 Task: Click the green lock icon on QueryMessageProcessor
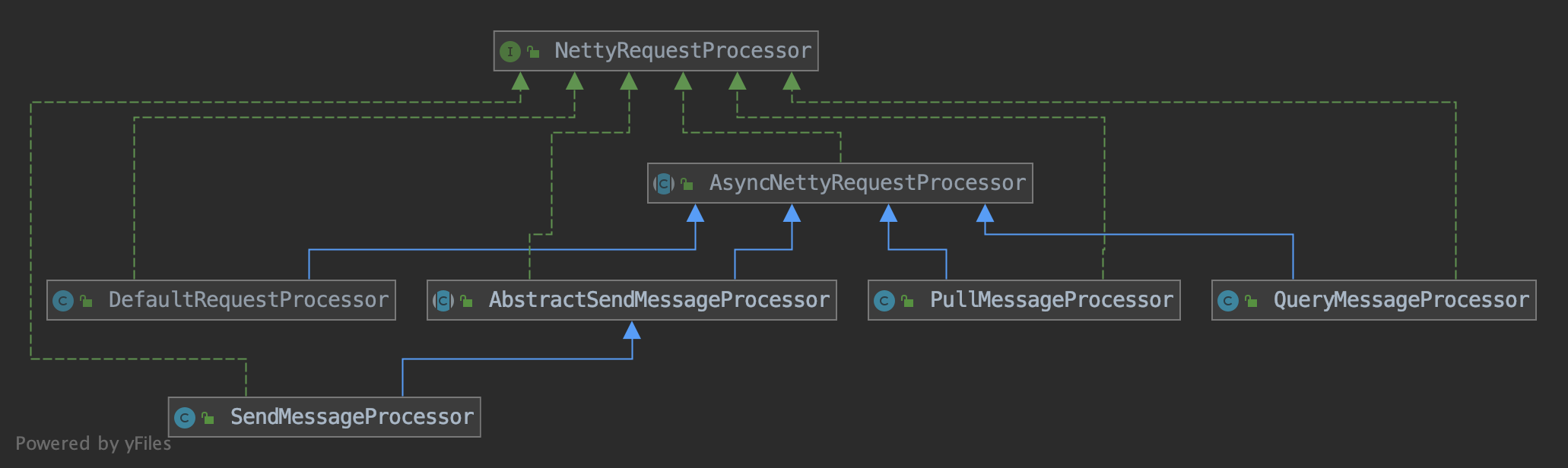coord(1252,301)
